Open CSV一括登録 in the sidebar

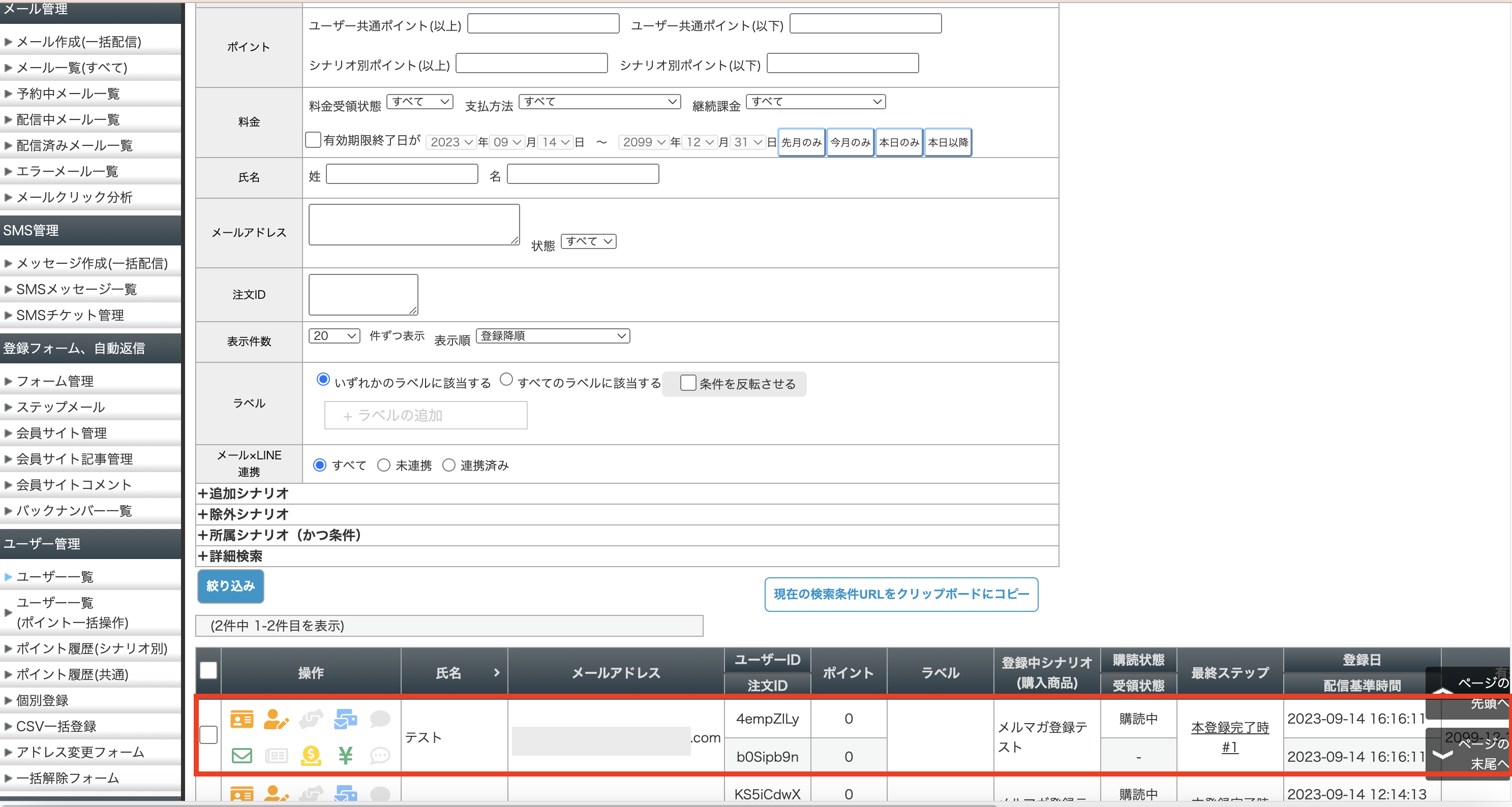[56, 726]
